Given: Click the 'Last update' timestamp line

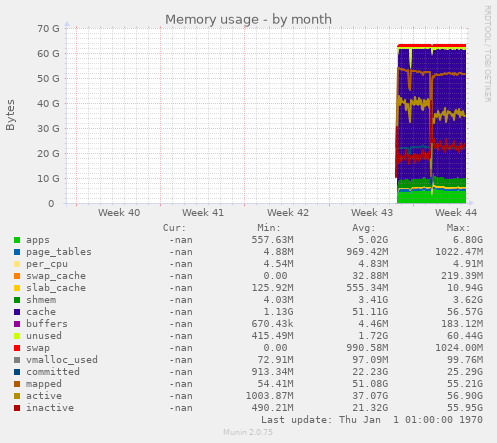Looking at the screenshot, I should tap(372, 420).
